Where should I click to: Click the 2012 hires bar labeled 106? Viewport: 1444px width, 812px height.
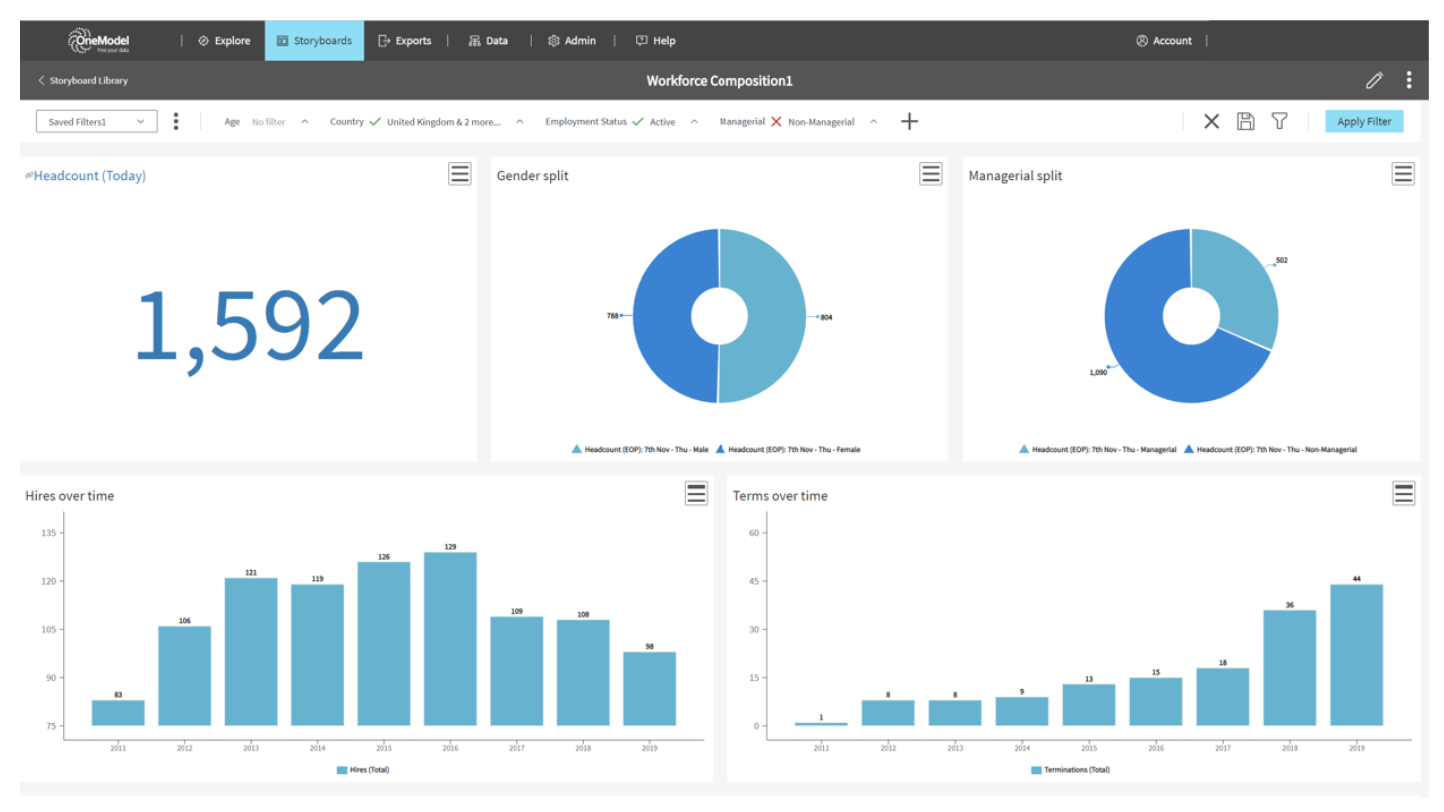point(185,676)
